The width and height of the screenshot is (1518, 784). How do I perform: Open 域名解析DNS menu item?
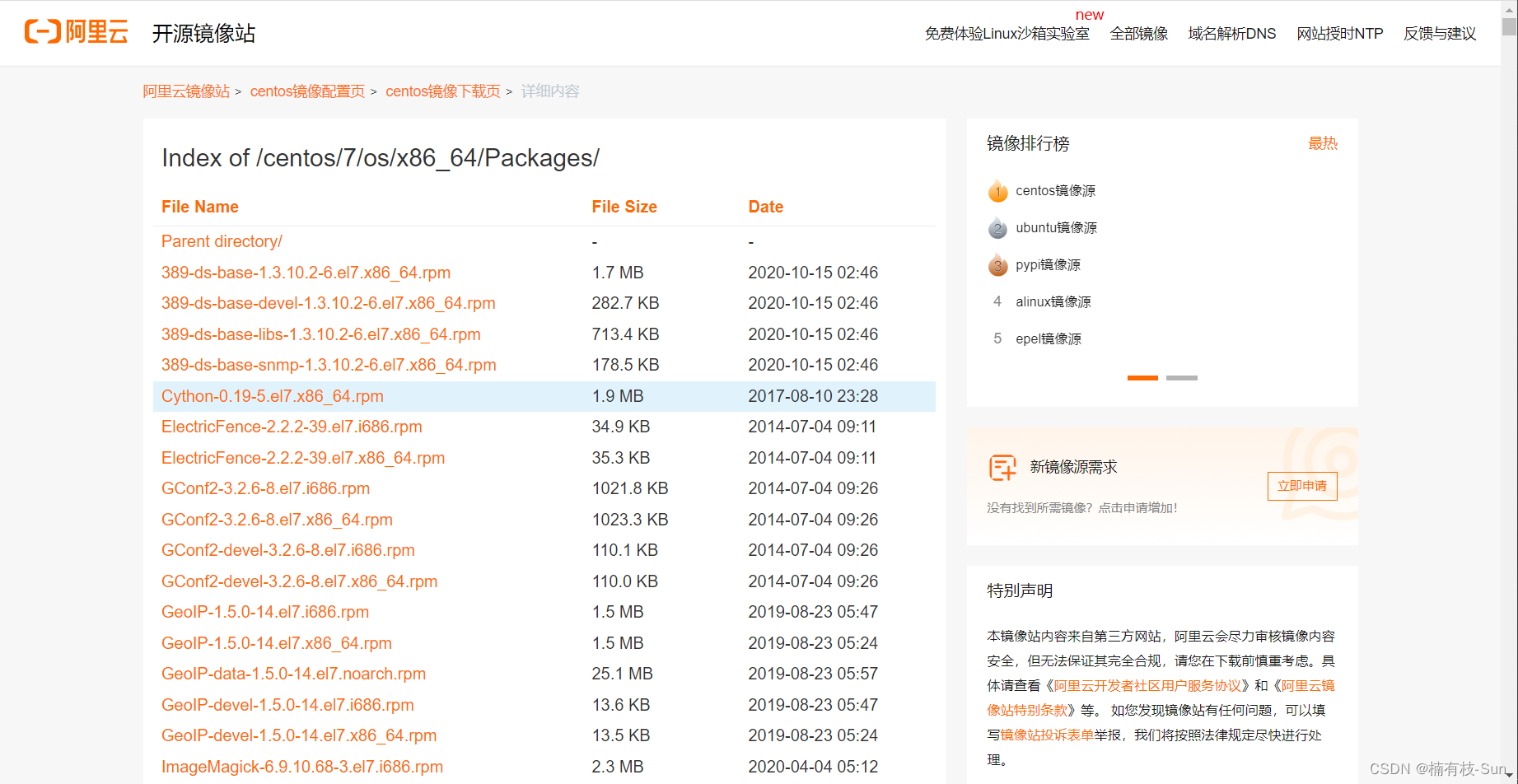(1231, 34)
